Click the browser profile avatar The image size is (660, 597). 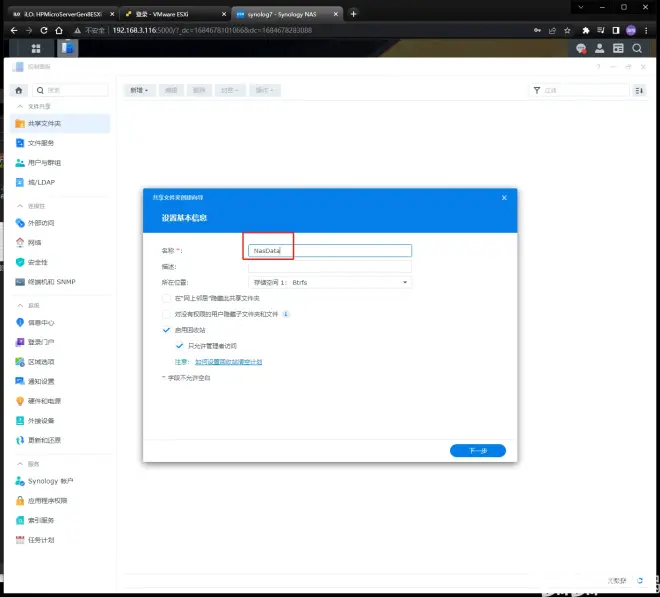631,30
